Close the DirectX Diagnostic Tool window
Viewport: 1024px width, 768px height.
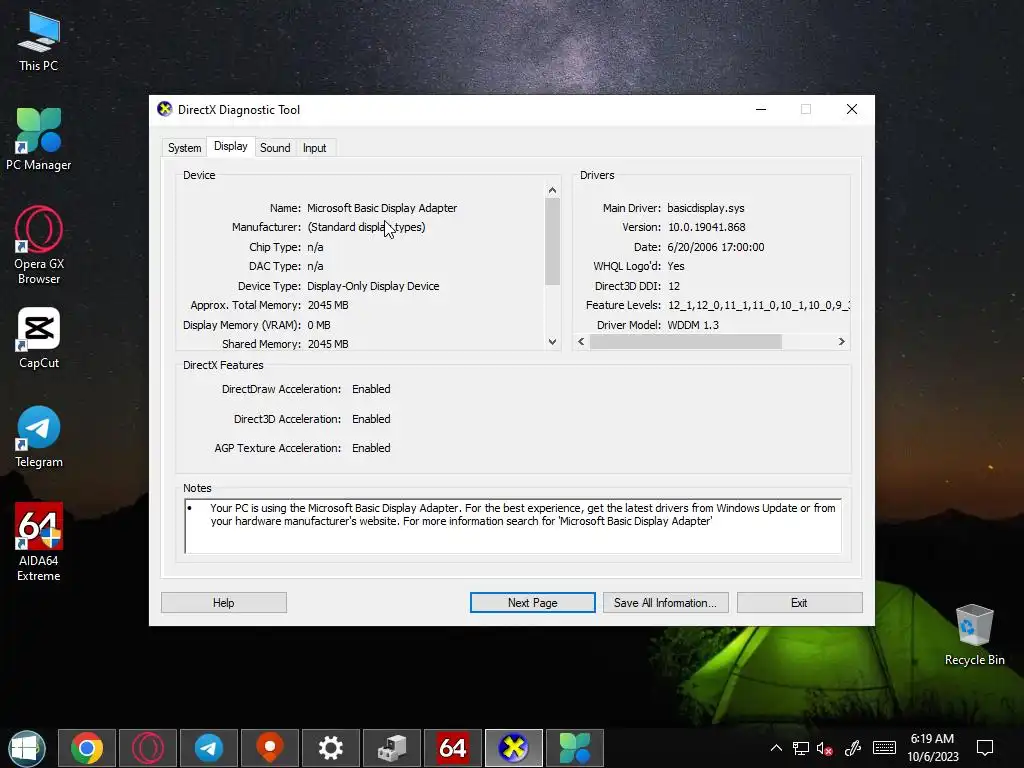852,109
